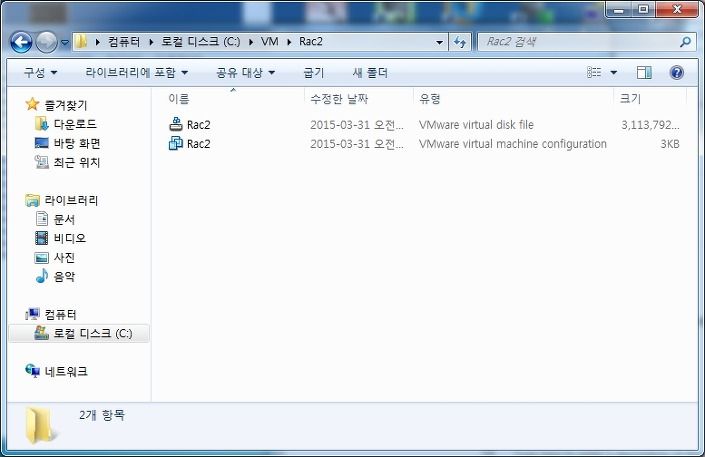This screenshot has width=705, height=457.
Task: Click the 최근 위치 icon
Action: point(41,161)
